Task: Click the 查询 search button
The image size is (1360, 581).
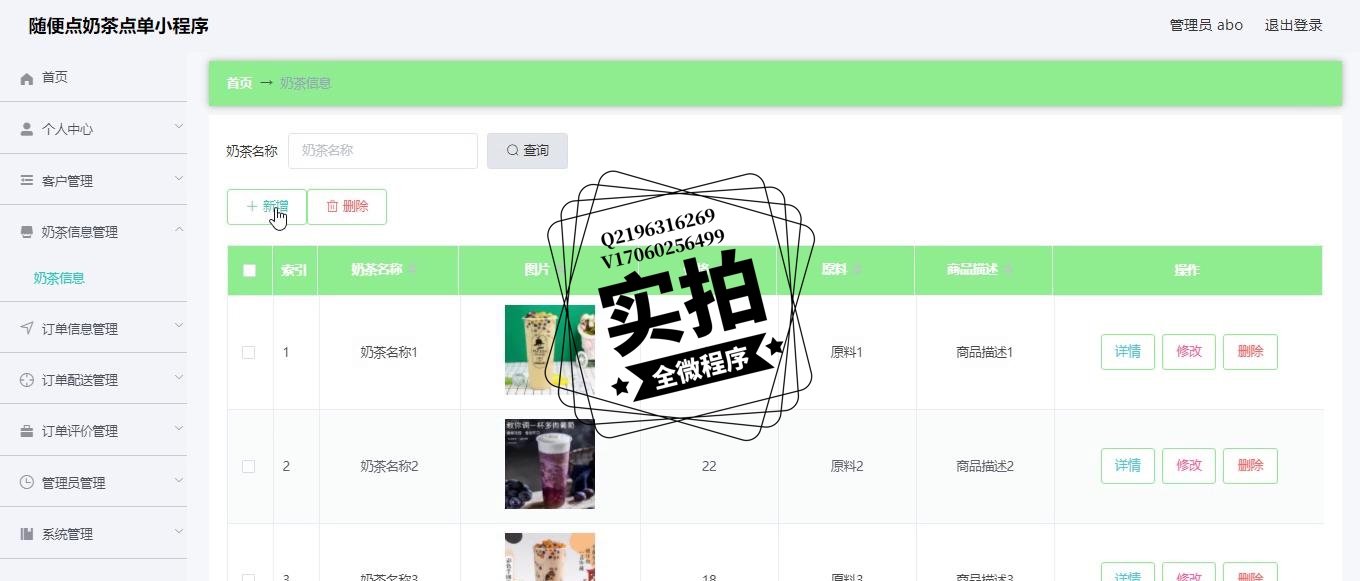Action: (527, 151)
